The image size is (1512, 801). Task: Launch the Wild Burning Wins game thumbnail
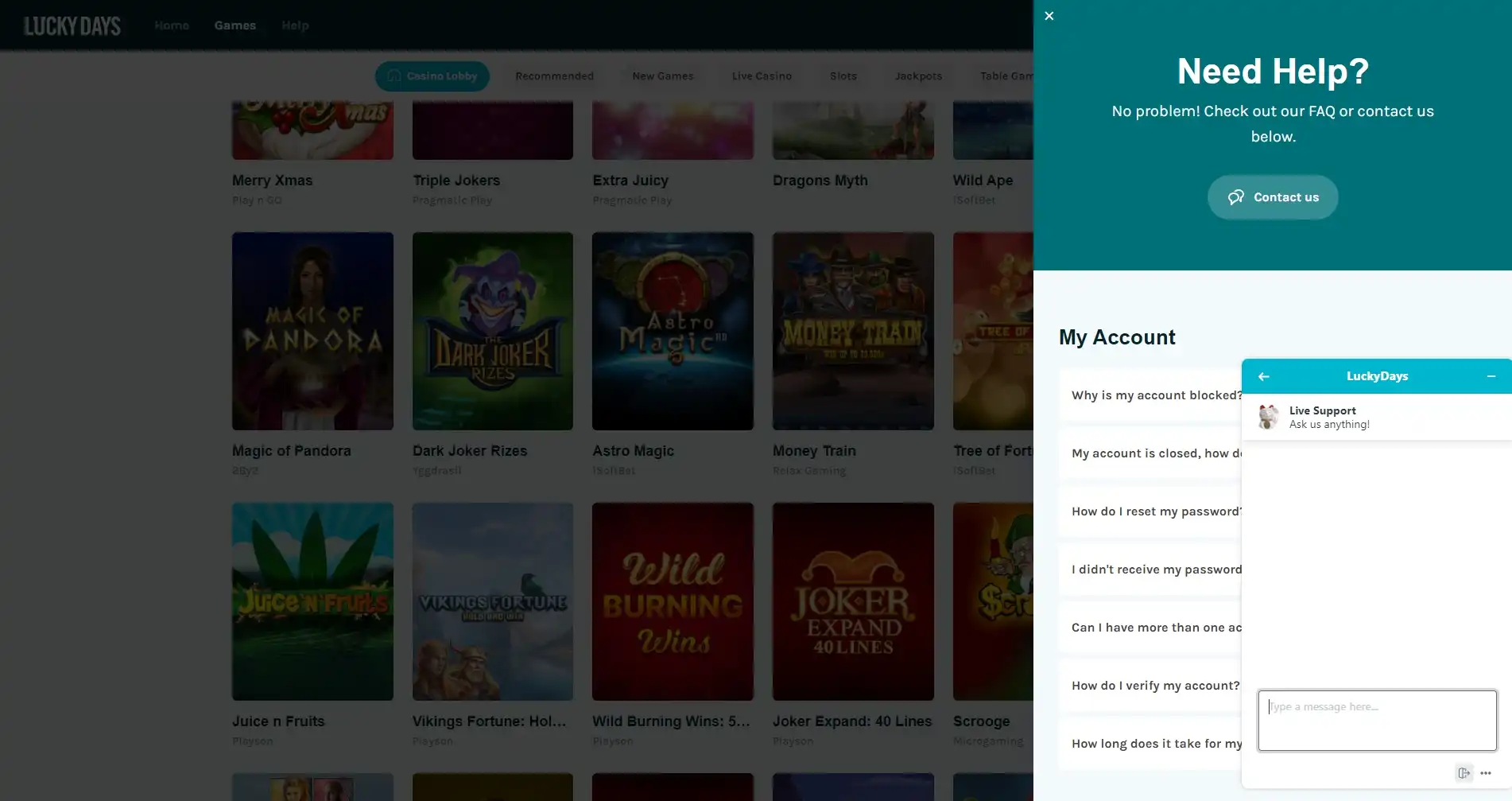(x=672, y=601)
